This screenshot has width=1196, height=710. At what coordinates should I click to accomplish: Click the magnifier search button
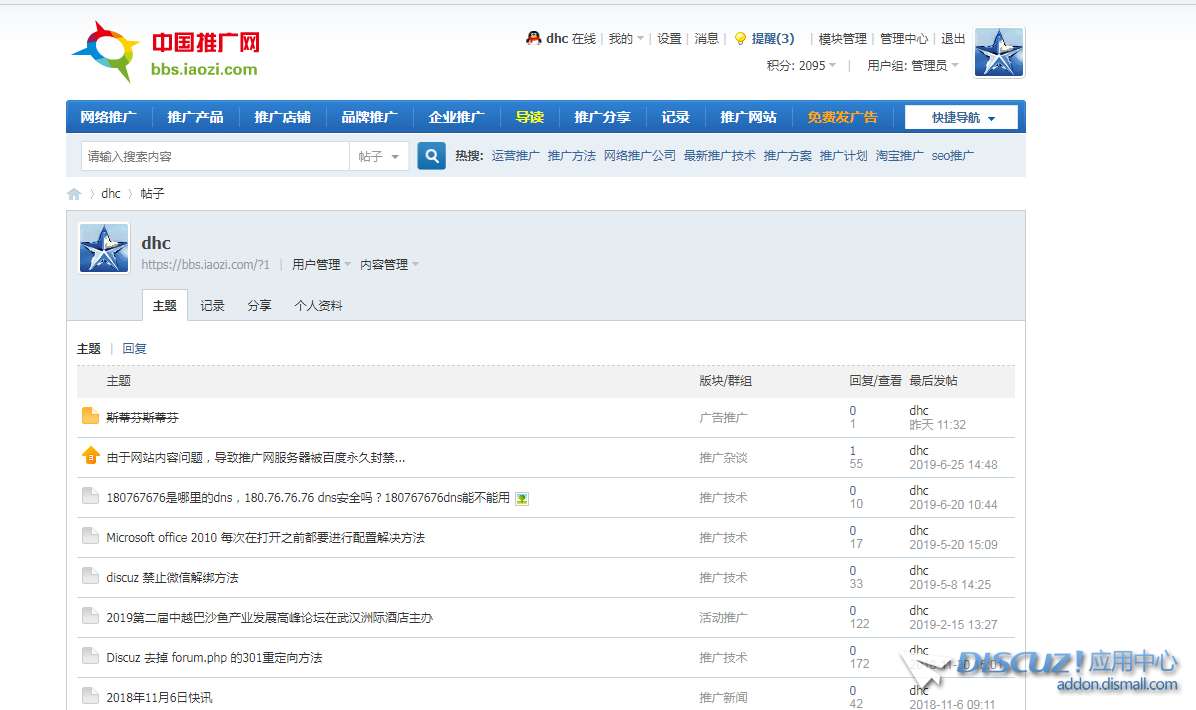click(431, 156)
